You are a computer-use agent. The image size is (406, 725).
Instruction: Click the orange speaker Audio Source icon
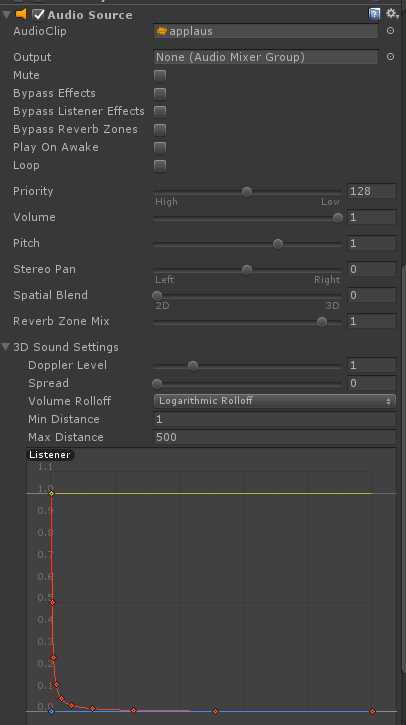pyautogui.click(x=21, y=14)
